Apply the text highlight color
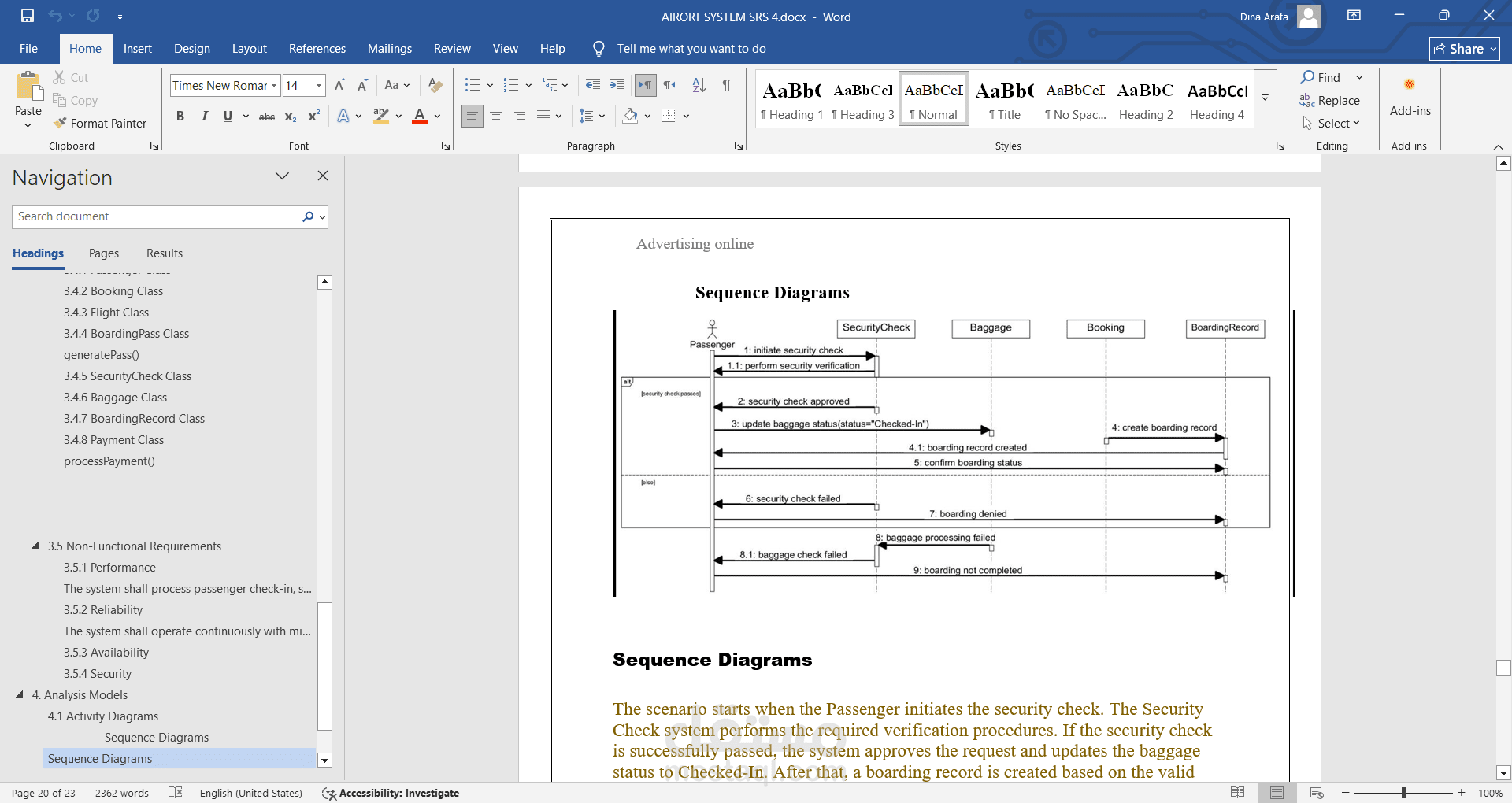Screen dimensions: 1512x803 point(381,117)
